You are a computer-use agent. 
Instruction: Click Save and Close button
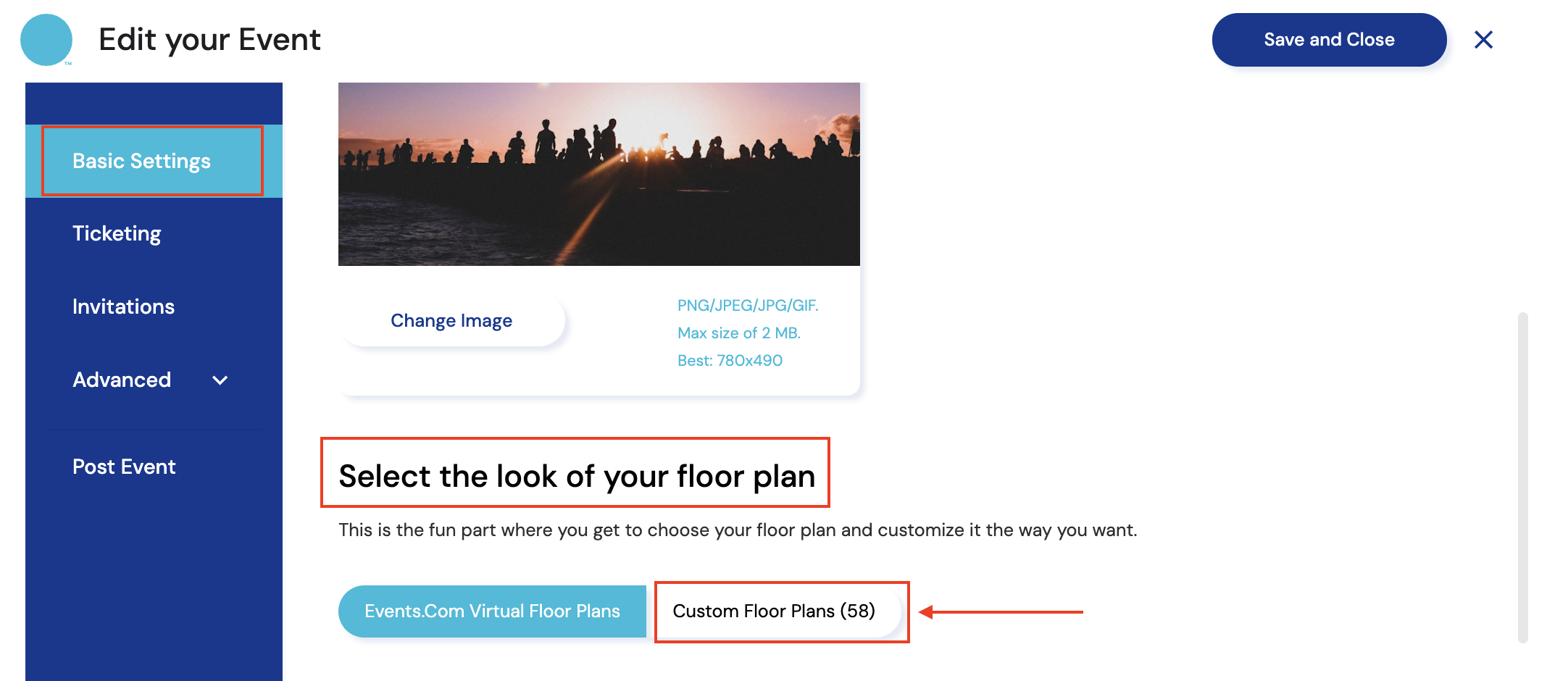(x=1328, y=40)
